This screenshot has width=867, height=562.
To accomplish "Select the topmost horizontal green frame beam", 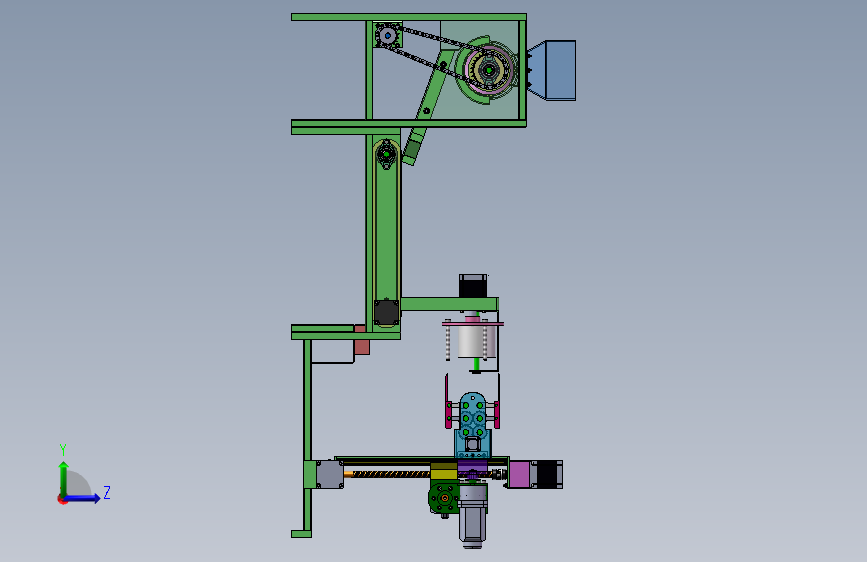I will click(x=409, y=17).
